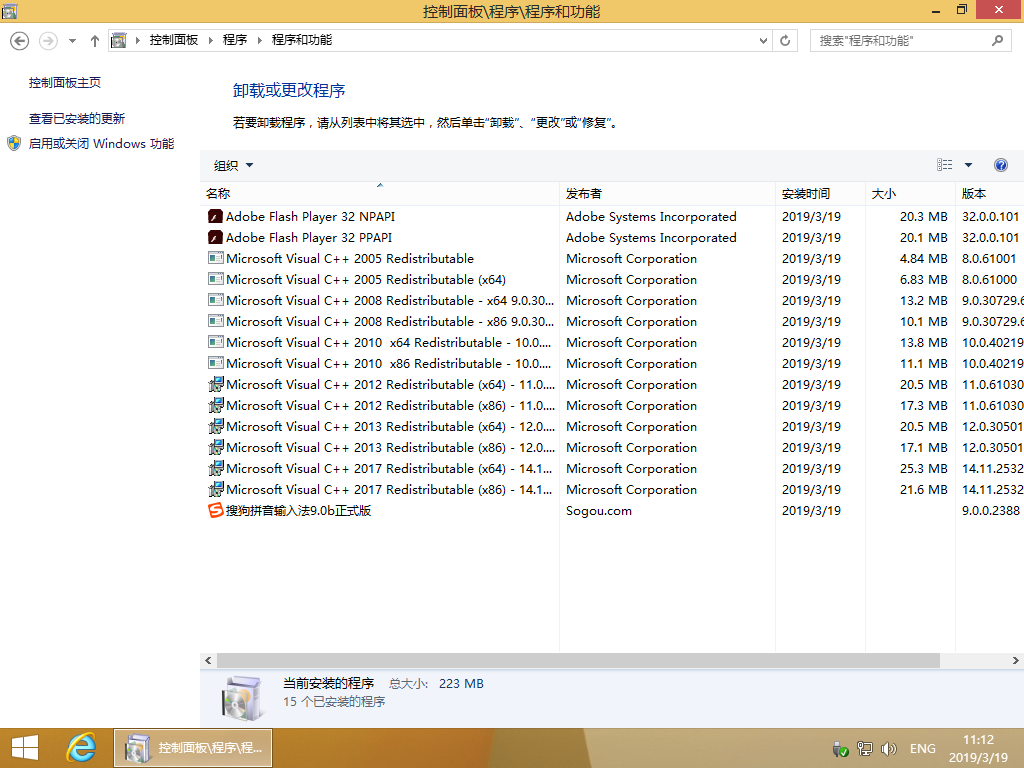Go up one level with up arrow
The width and height of the screenshot is (1024, 768).
pyautogui.click(x=95, y=41)
